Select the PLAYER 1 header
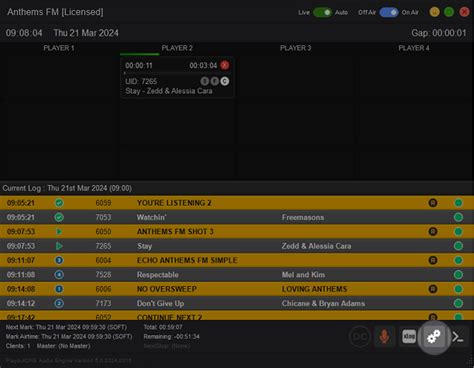This screenshot has width=474, height=368. [x=59, y=48]
